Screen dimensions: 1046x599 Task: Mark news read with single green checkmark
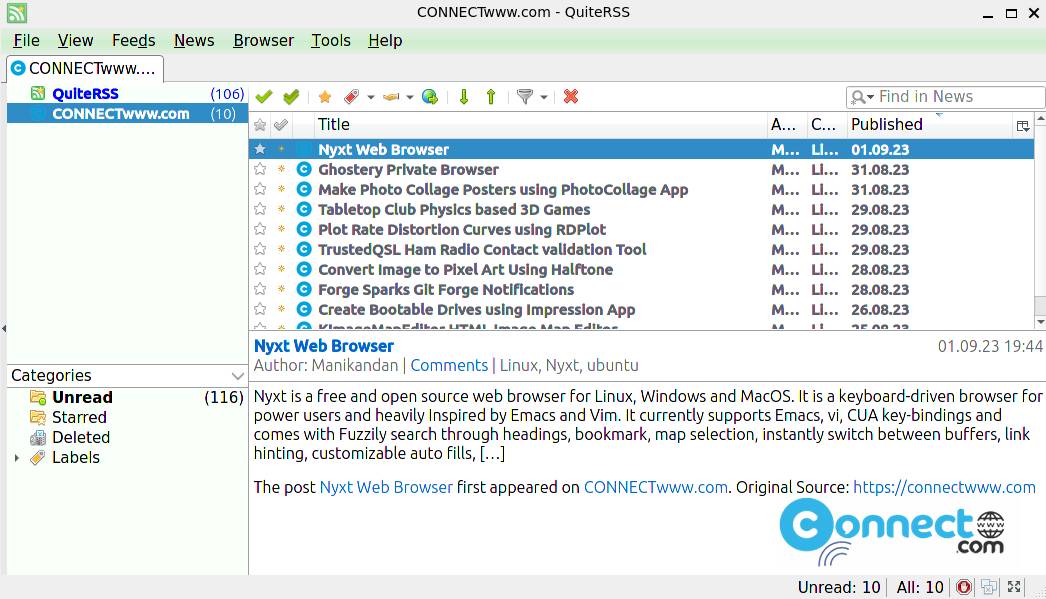(264, 97)
